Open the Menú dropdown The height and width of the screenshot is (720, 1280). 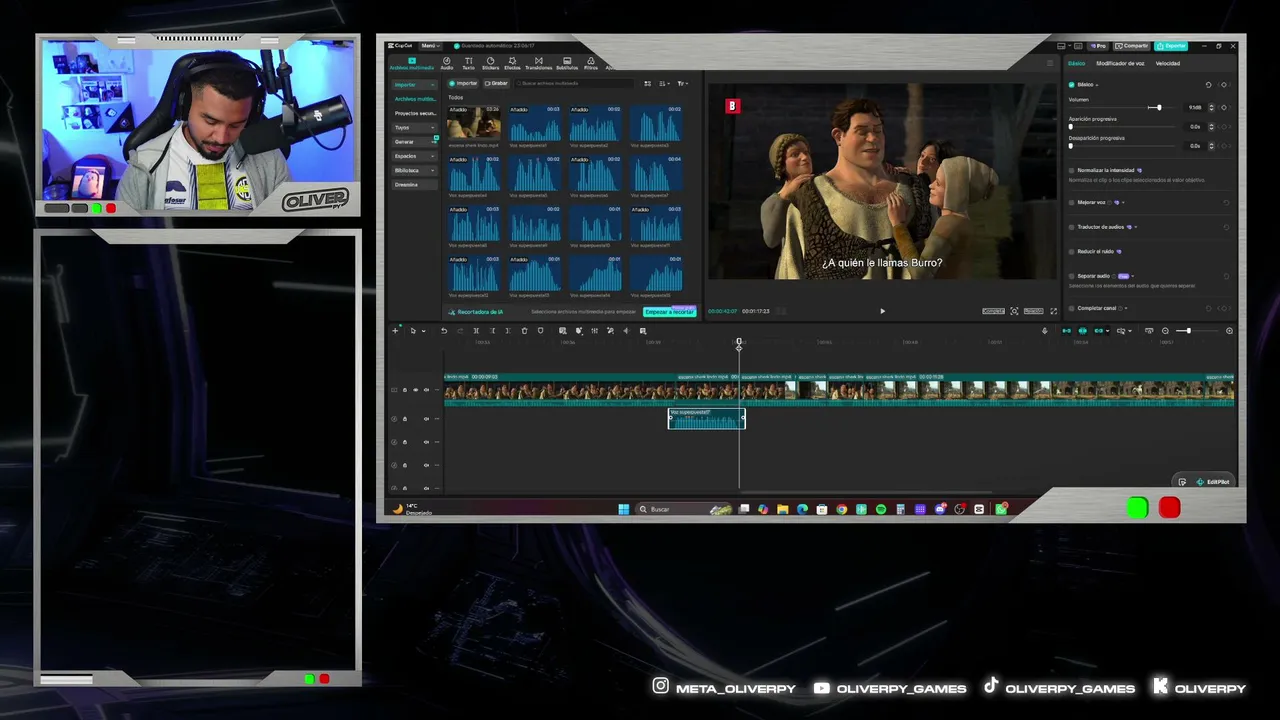click(429, 45)
